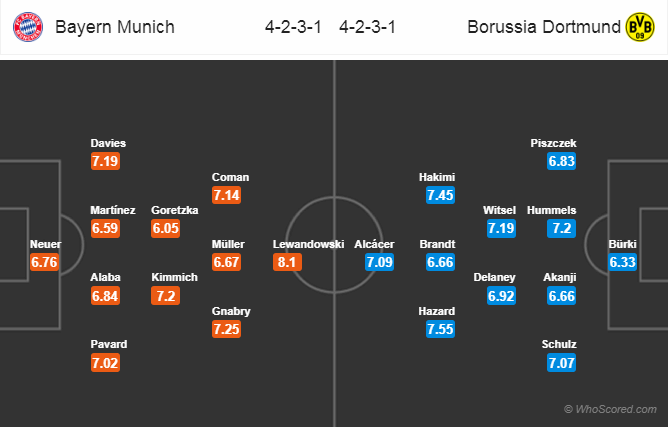Select the Kimmich player name
668x427 pixels.
pos(174,277)
